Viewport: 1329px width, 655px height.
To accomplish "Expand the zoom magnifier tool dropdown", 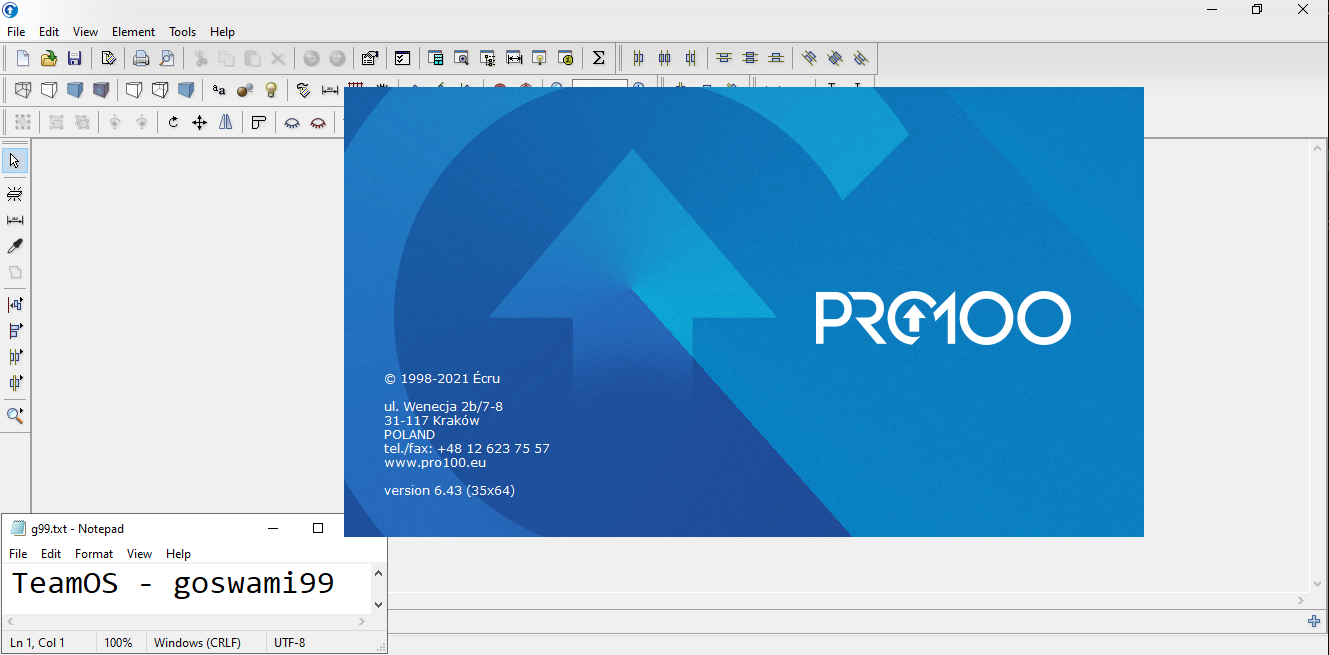I will coord(15,414).
